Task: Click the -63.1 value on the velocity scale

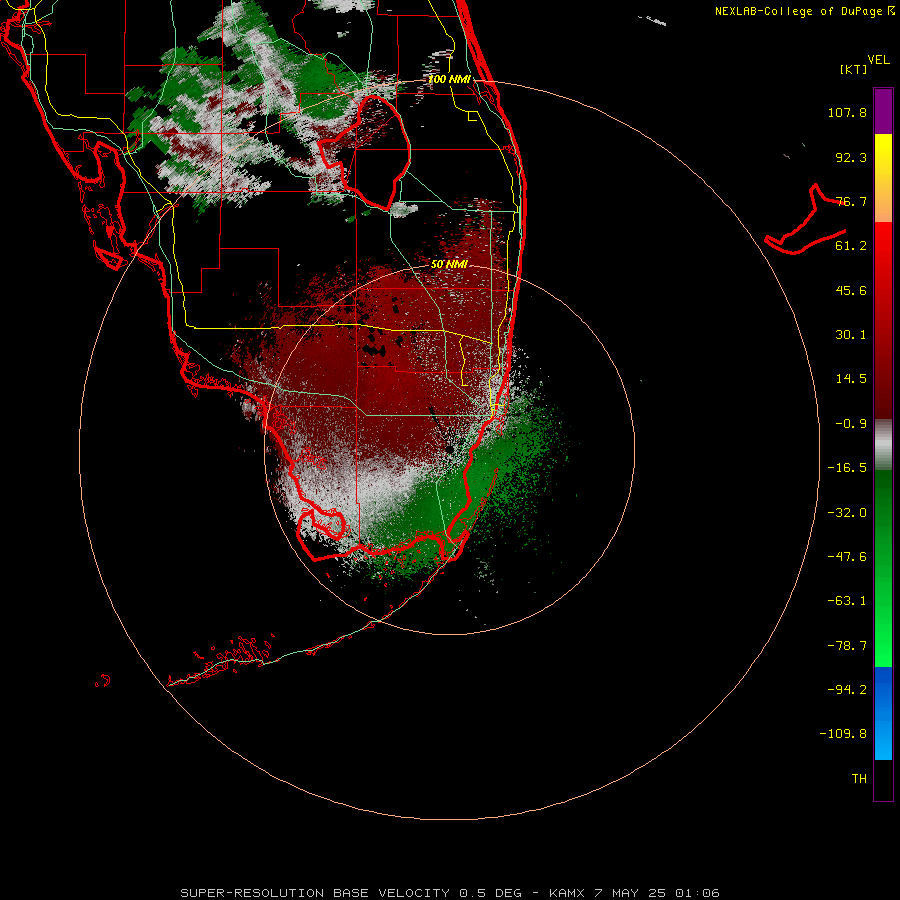Action: click(x=847, y=601)
